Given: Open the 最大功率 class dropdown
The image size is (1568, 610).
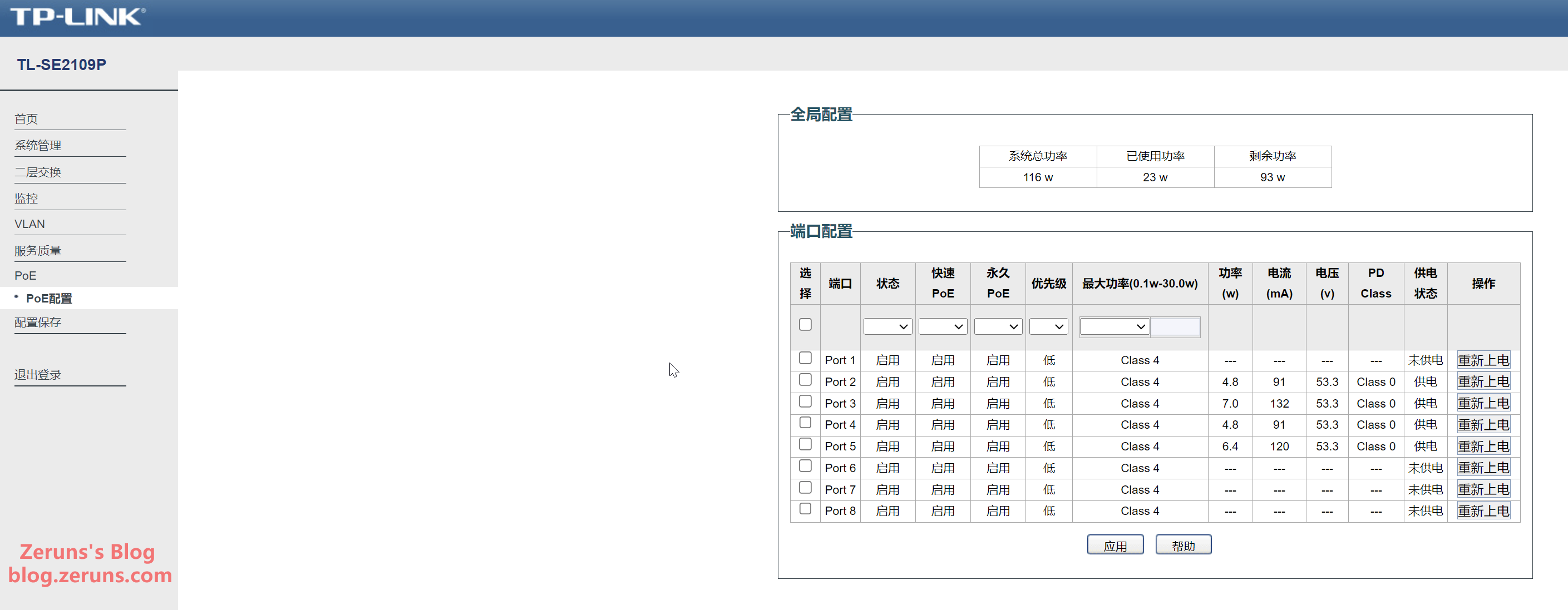Looking at the screenshot, I should [x=1114, y=326].
